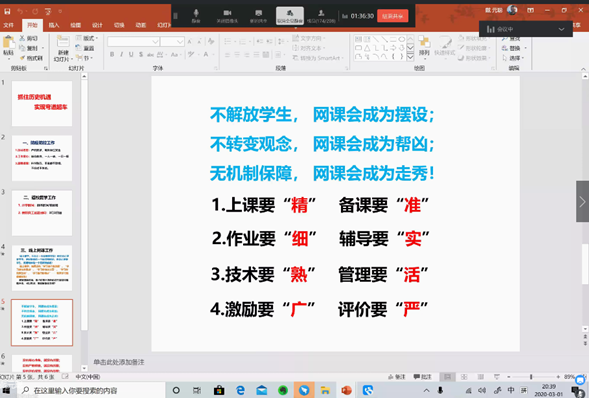Mute microphone in the meeting toolbar

coord(196,16)
